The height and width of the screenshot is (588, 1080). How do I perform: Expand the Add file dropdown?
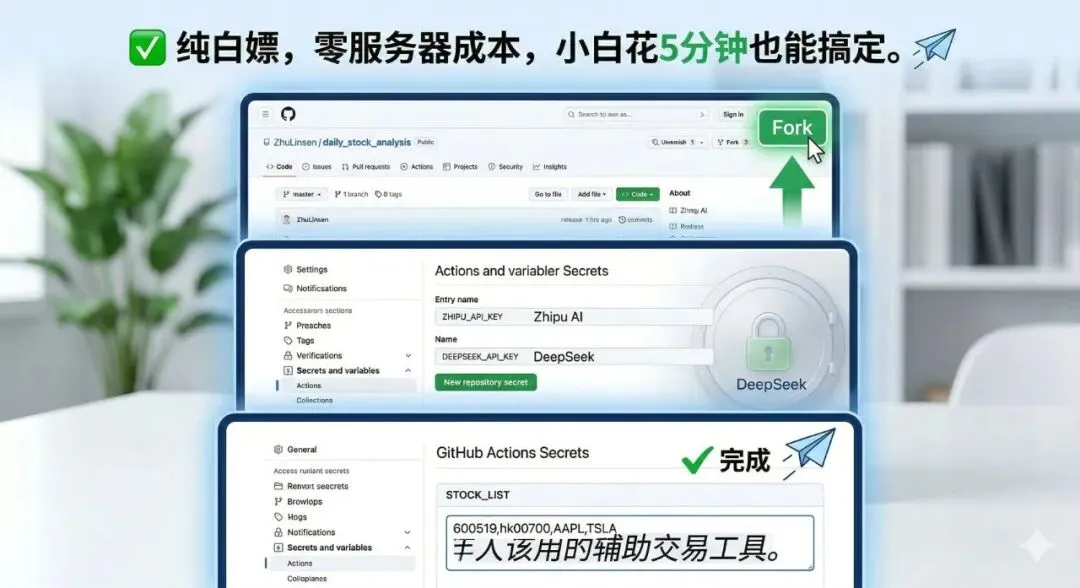(x=592, y=194)
